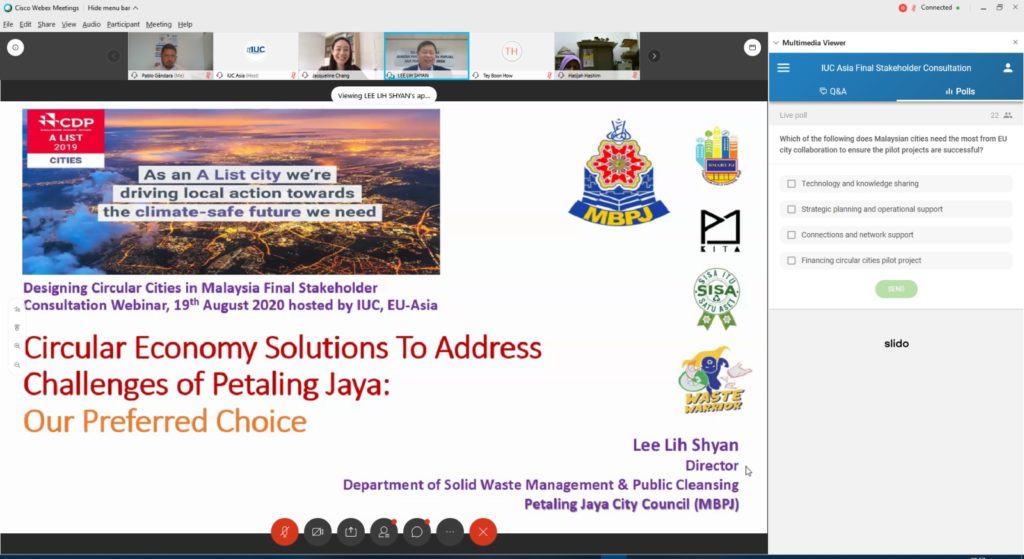
Task: Check Strategic planning and operational support
Action: 791,210
